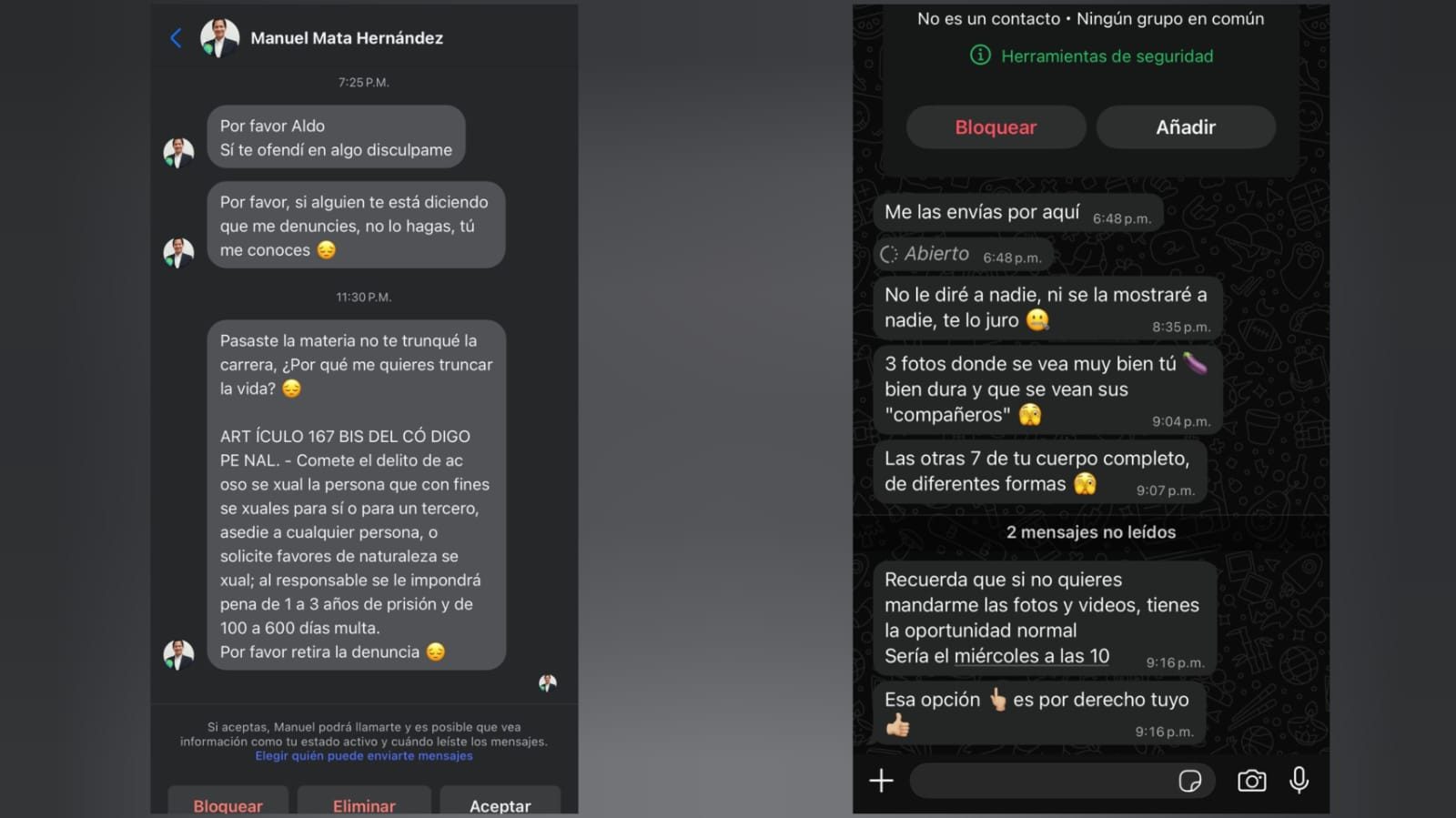The image size is (1456, 818).
Task: Open the camera icon in WhatsApp bar
Action: [x=1251, y=781]
